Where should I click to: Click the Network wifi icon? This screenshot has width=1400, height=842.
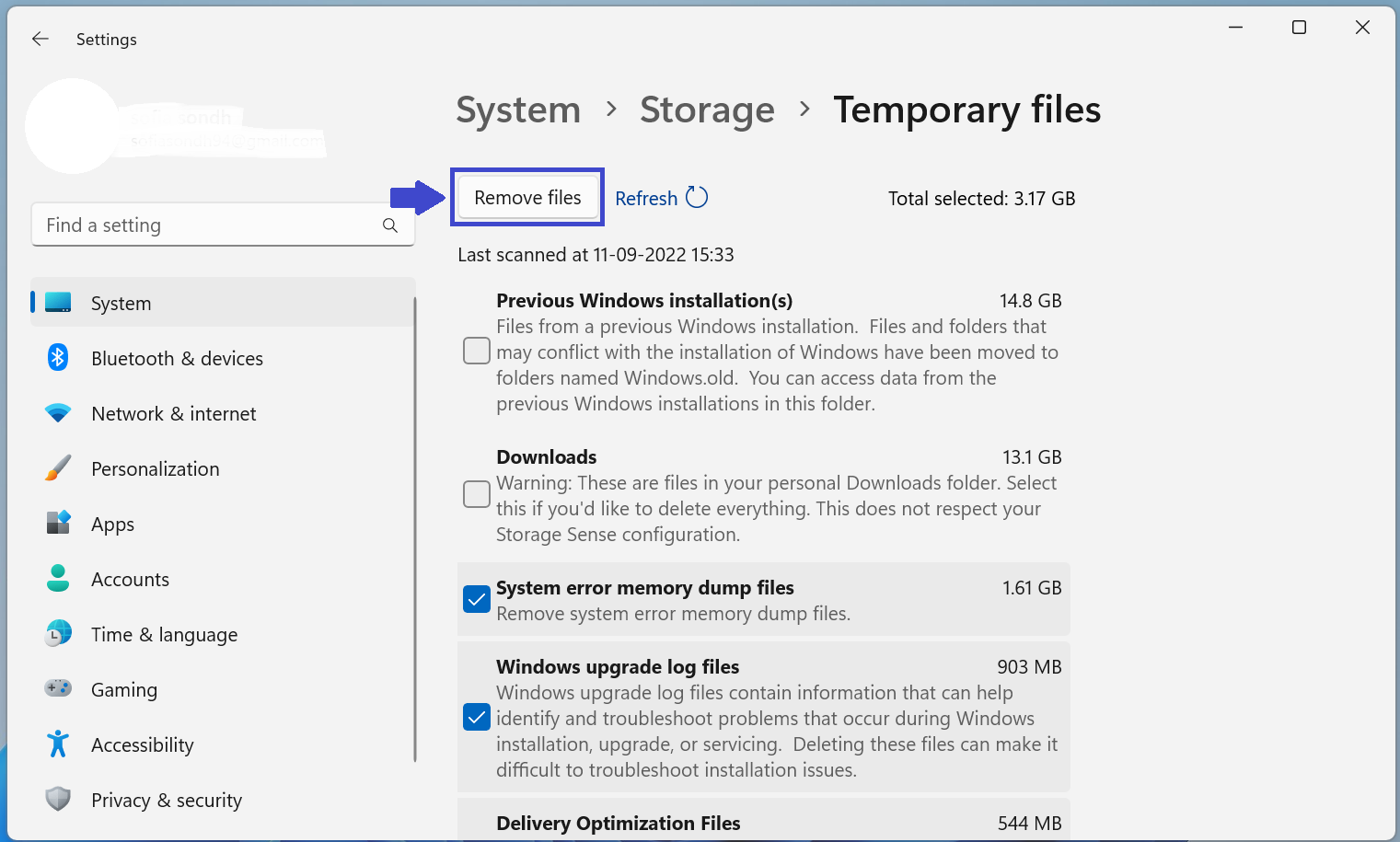click(58, 413)
